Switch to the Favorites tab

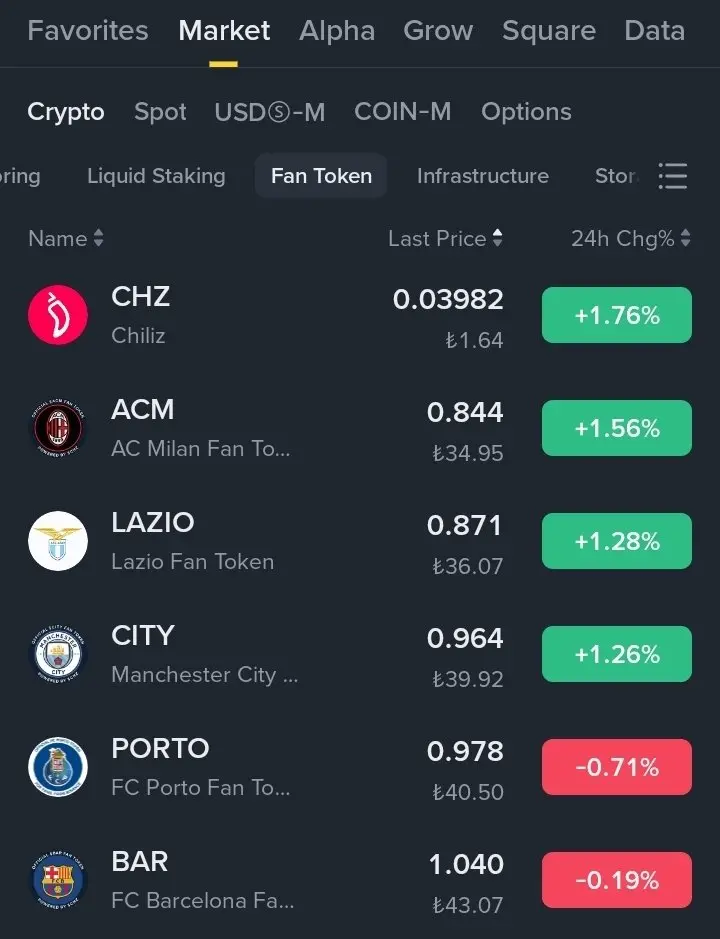88,31
